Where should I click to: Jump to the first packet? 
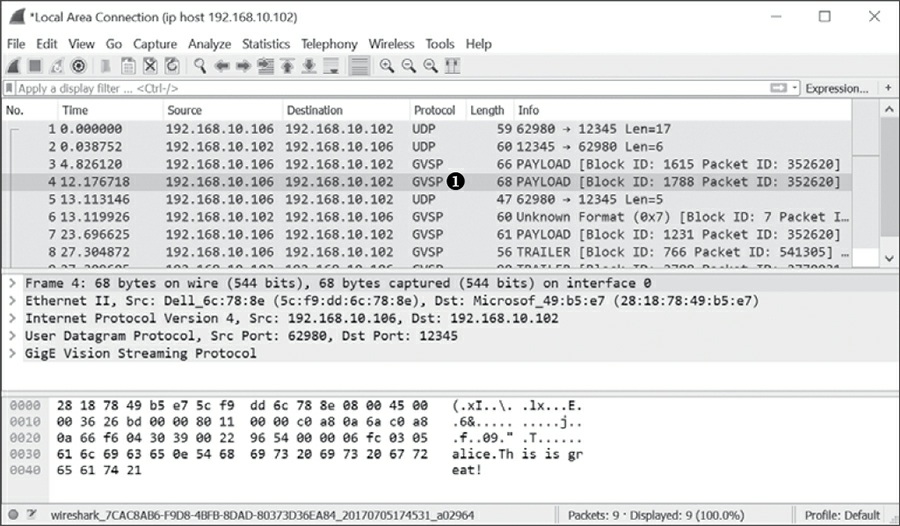pyautogui.click(x=287, y=66)
